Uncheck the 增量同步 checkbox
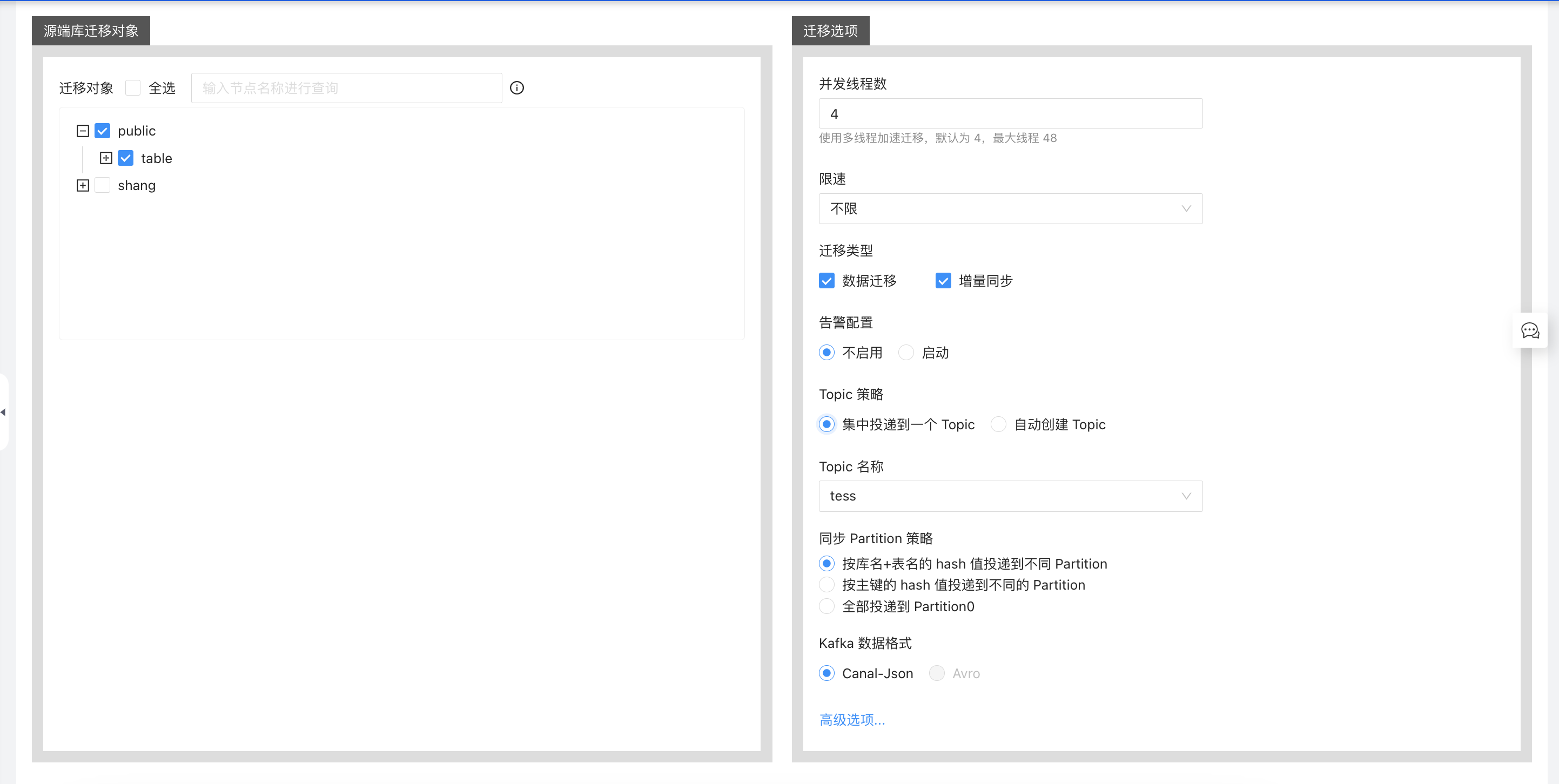Image resolution: width=1559 pixels, height=784 pixels. 943,281
